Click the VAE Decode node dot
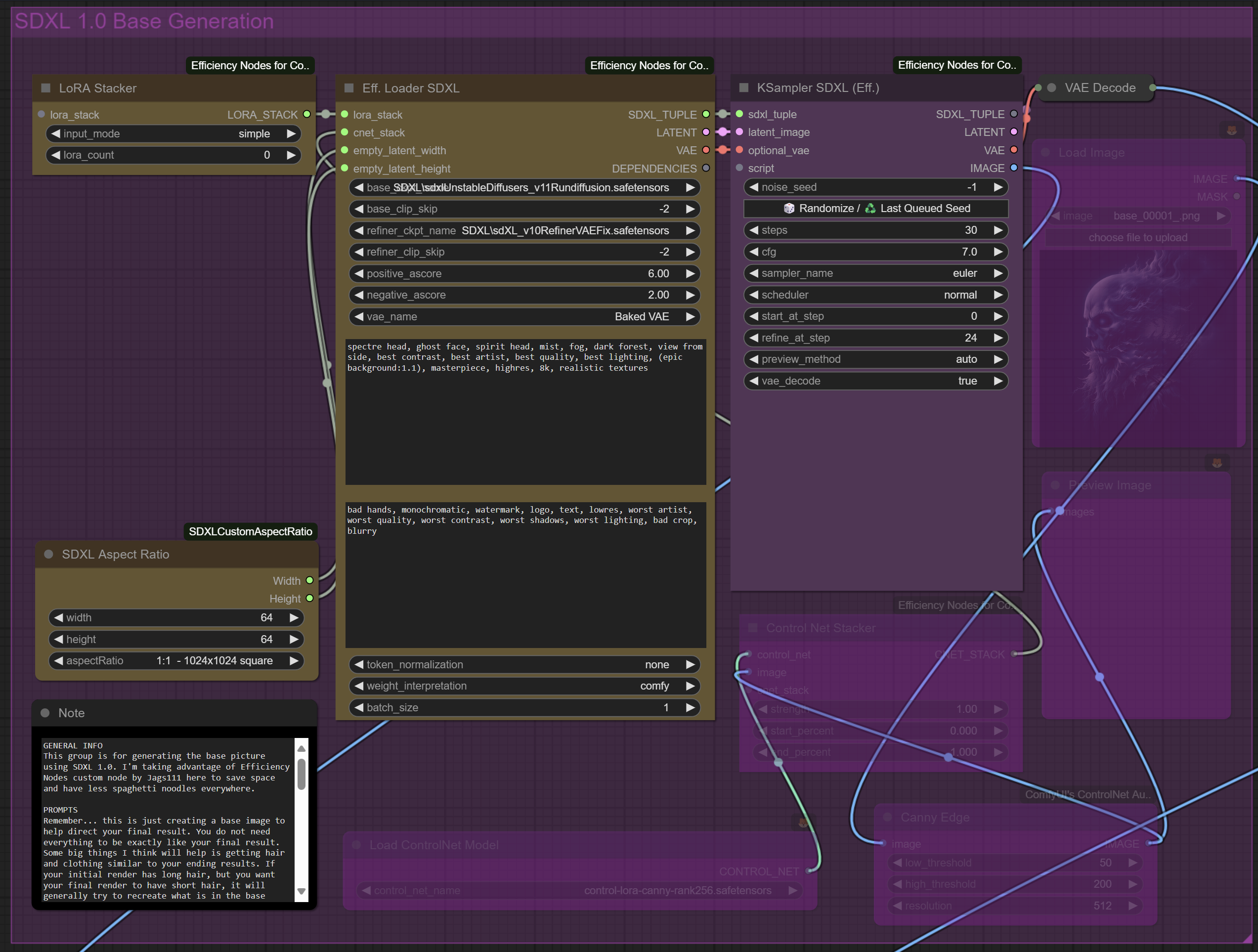1258x952 pixels. click(1051, 87)
